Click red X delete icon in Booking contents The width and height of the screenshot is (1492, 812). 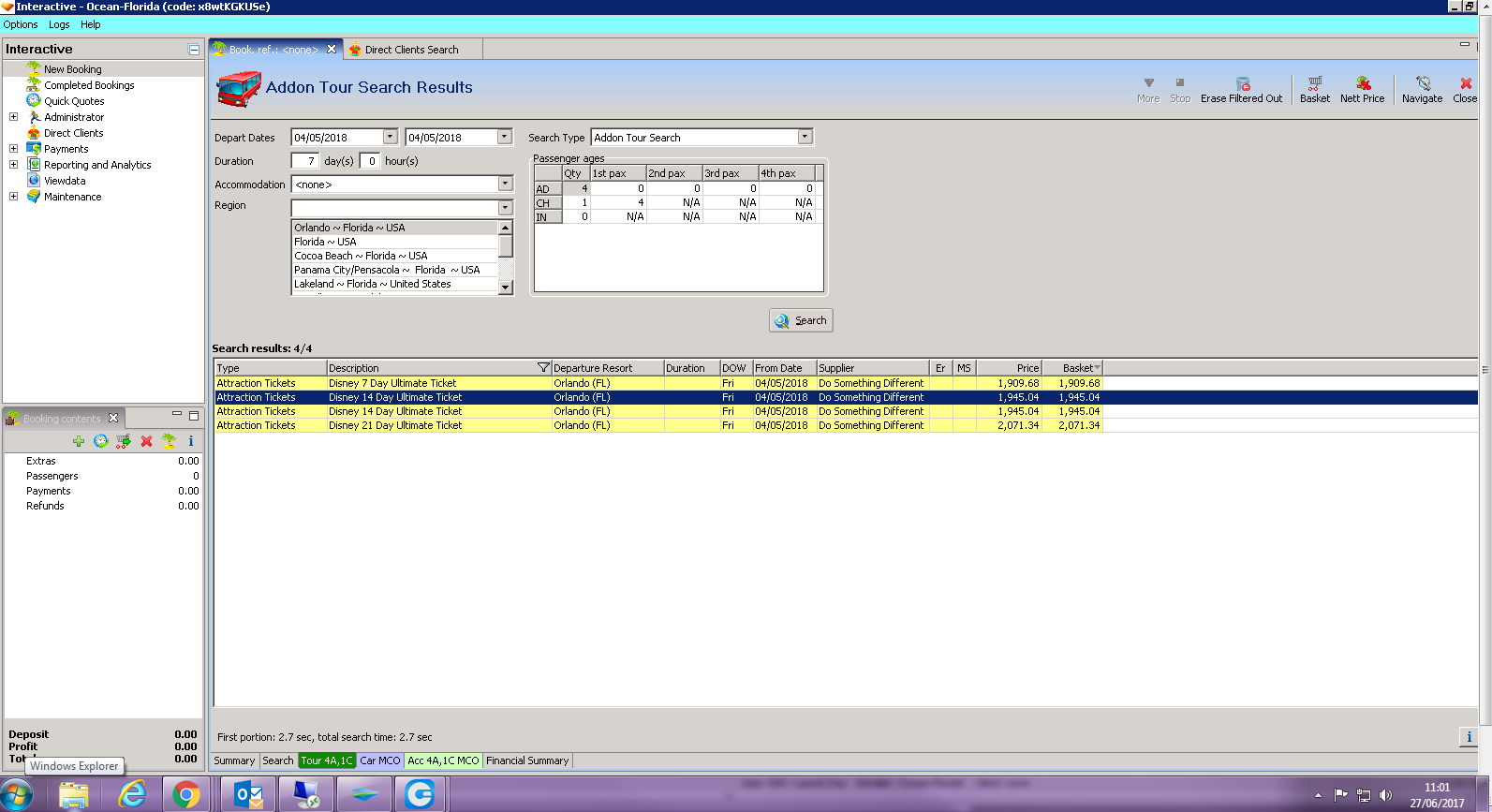[x=146, y=441]
